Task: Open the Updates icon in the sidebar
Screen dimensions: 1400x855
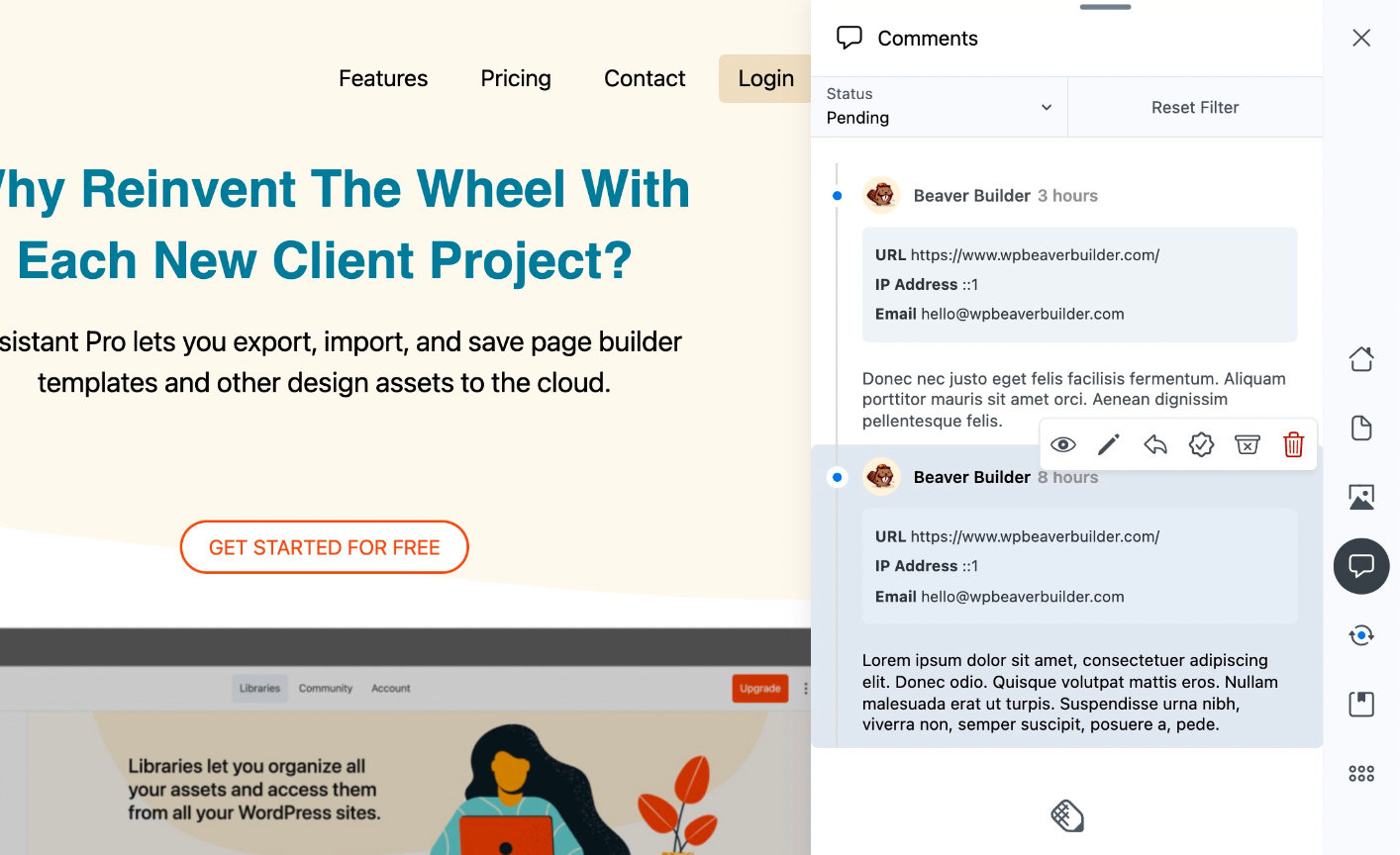Action: coord(1360,634)
